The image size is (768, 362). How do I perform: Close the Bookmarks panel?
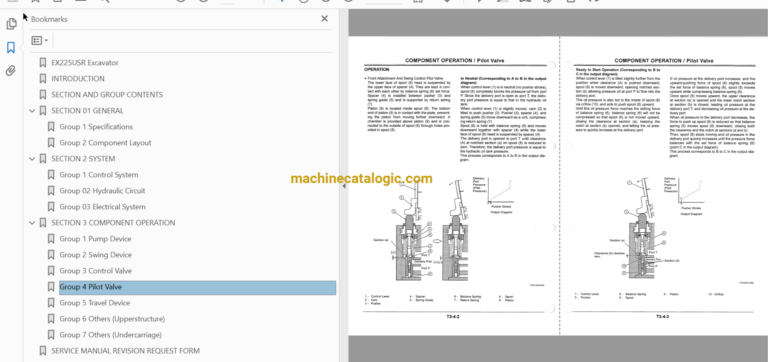[x=324, y=19]
